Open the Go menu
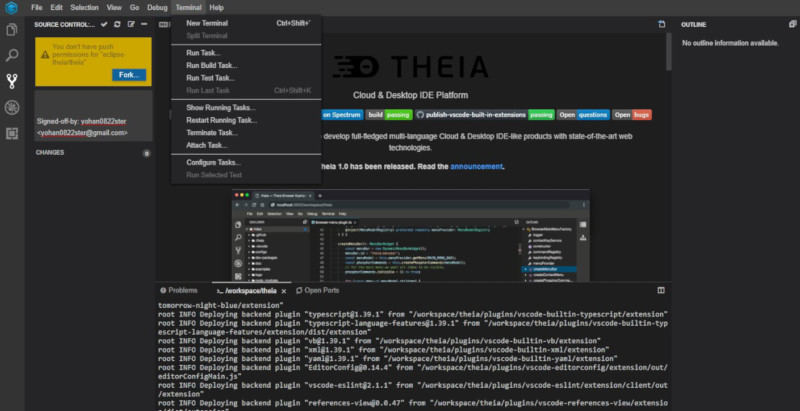 tap(134, 8)
